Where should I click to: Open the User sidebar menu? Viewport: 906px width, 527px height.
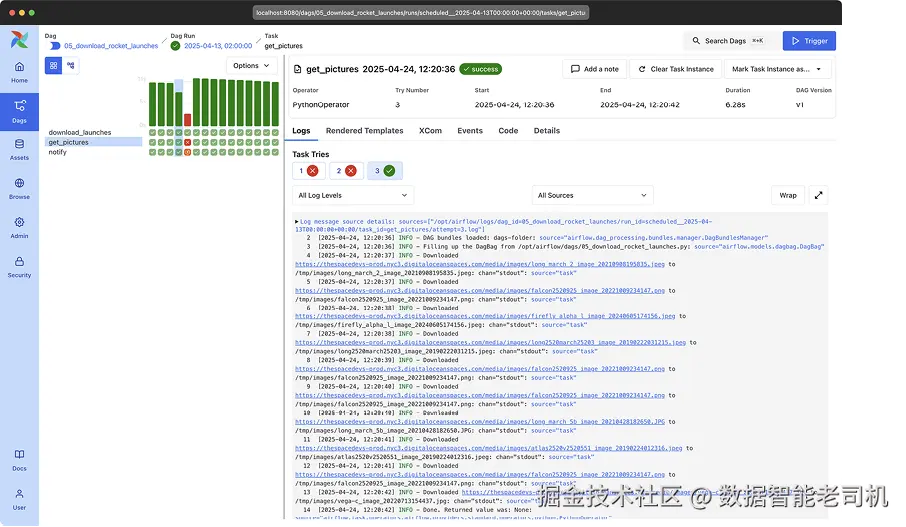[x=19, y=500]
